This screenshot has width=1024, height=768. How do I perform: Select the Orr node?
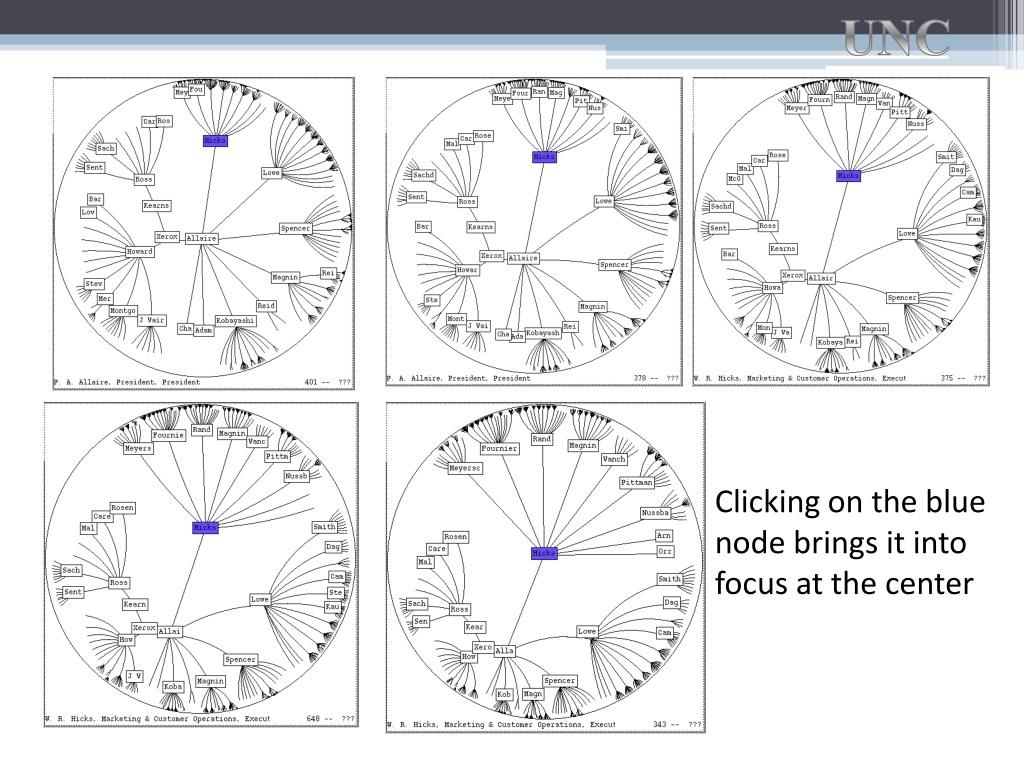(664, 551)
